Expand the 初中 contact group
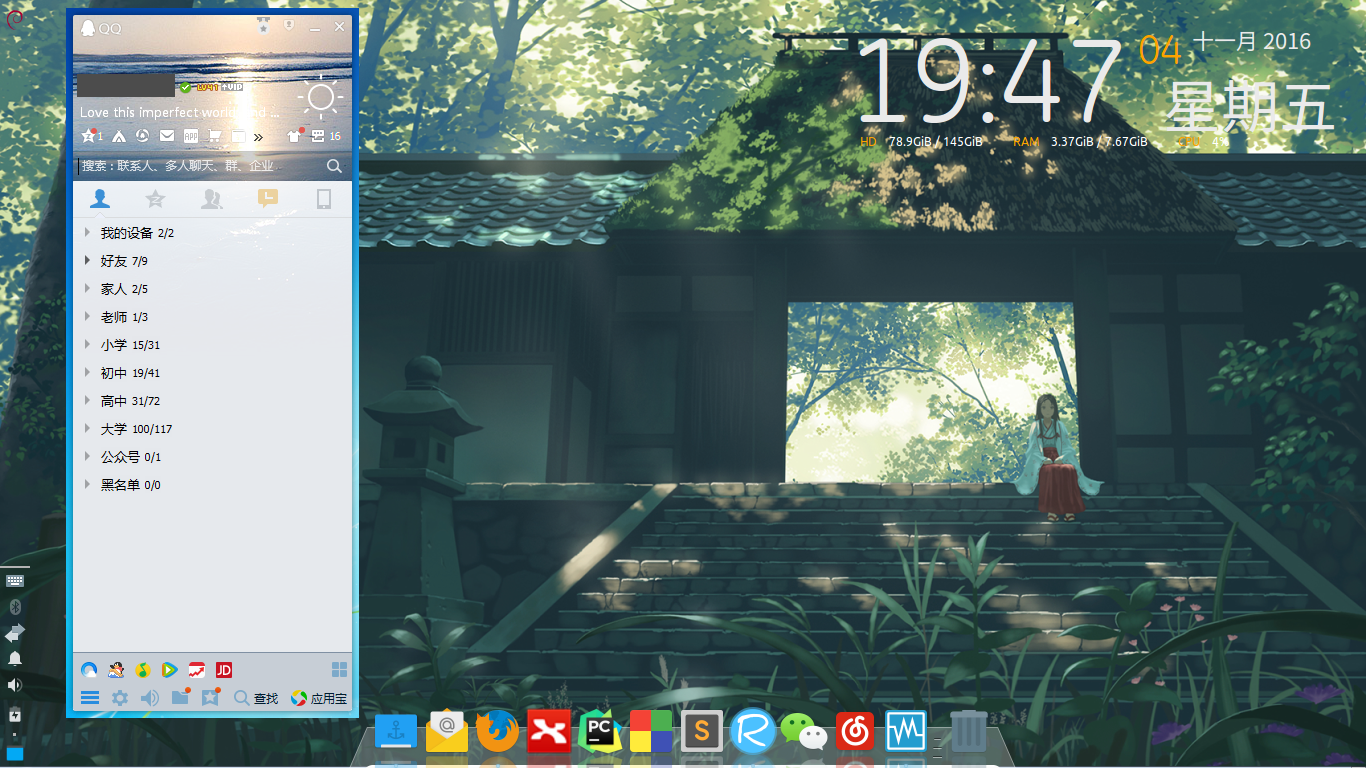Viewport: 1366px width, 768px height. tap(213, 373)
